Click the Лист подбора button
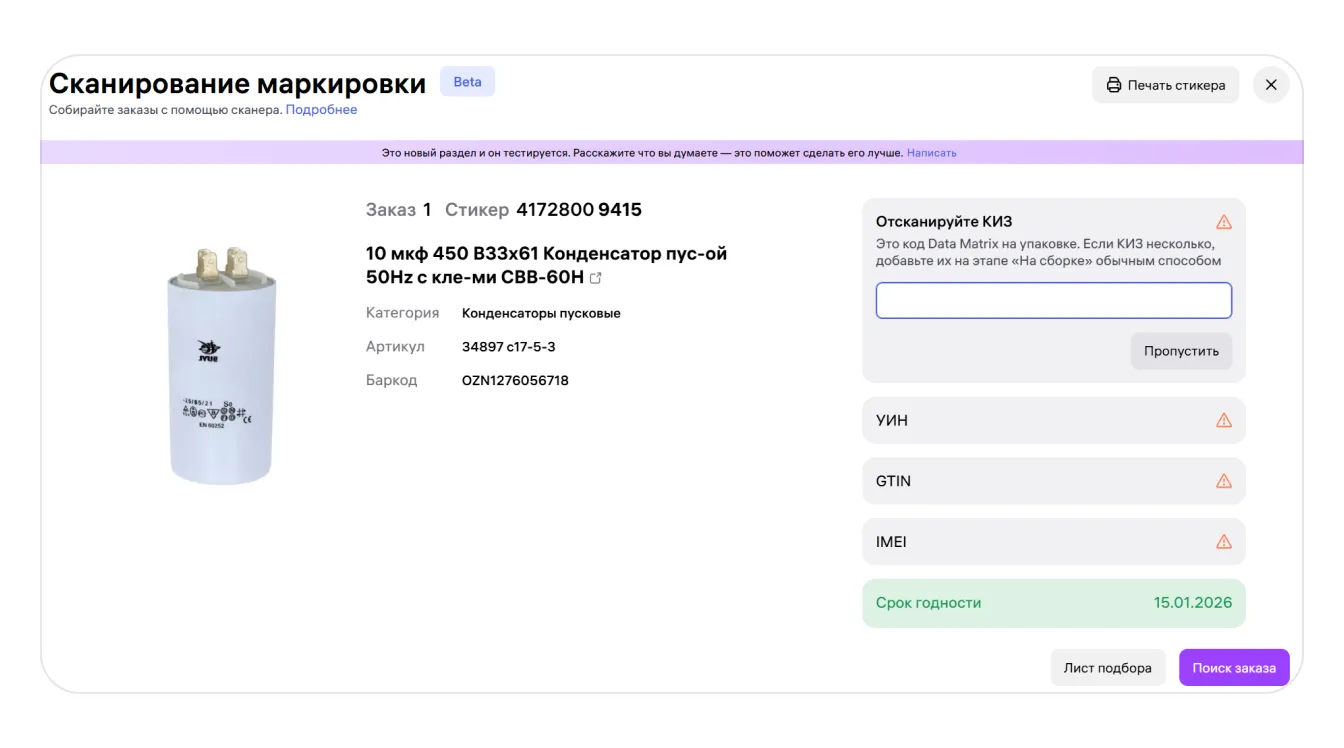 point(1107,668)
